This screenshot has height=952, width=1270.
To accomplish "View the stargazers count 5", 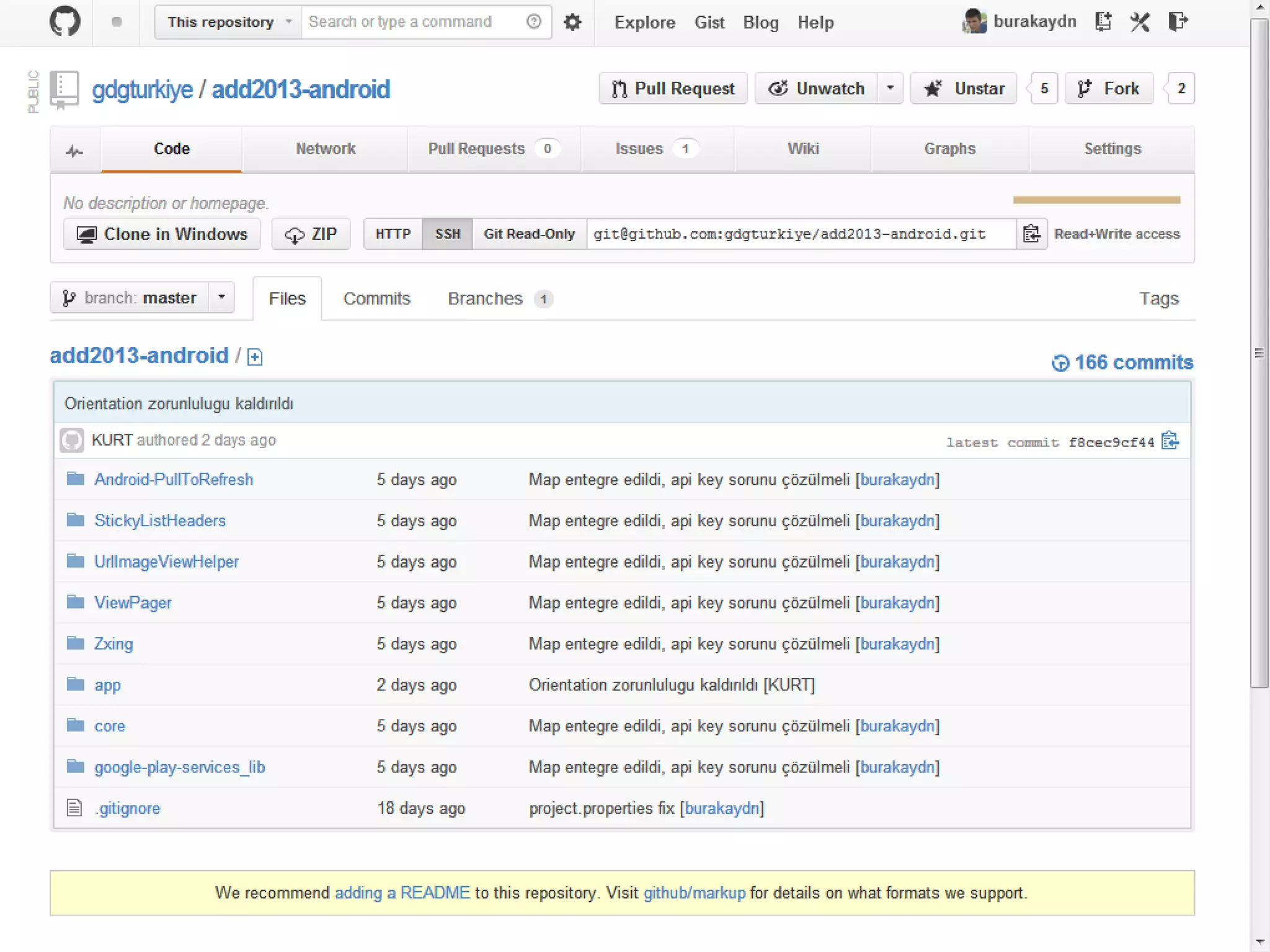I will (x=1044, y=88).
